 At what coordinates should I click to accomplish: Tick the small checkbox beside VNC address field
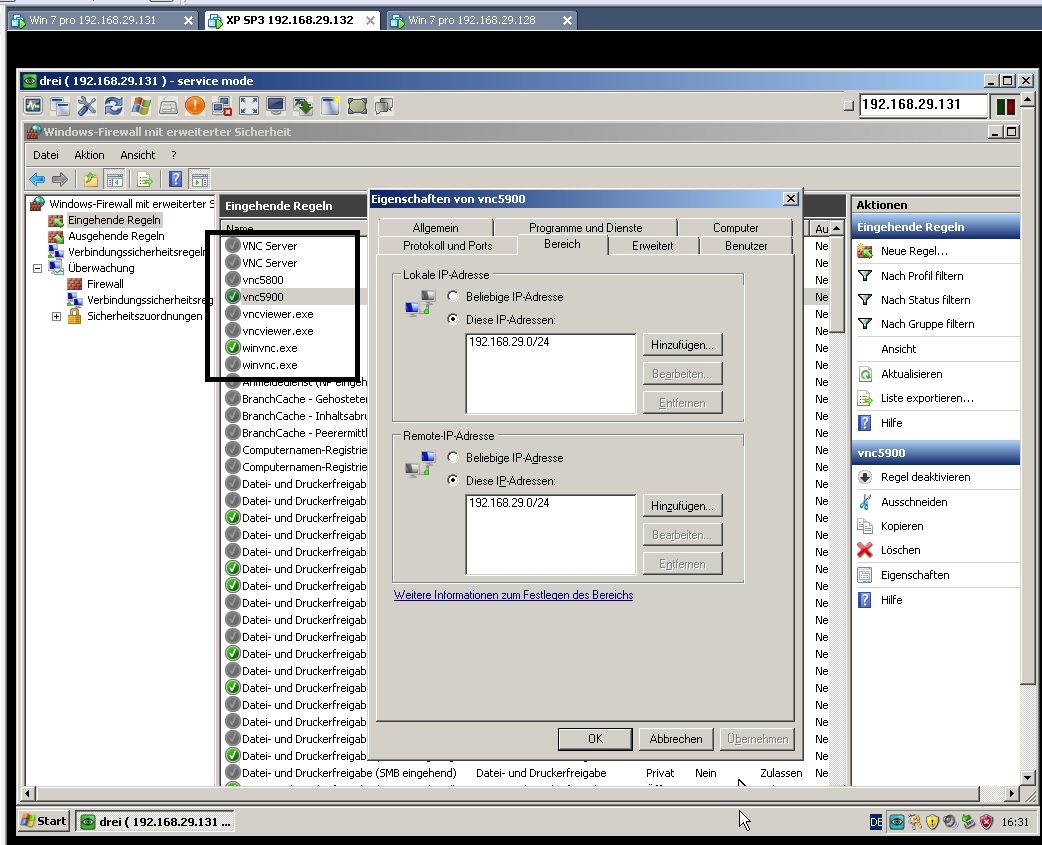click(848, 106)
